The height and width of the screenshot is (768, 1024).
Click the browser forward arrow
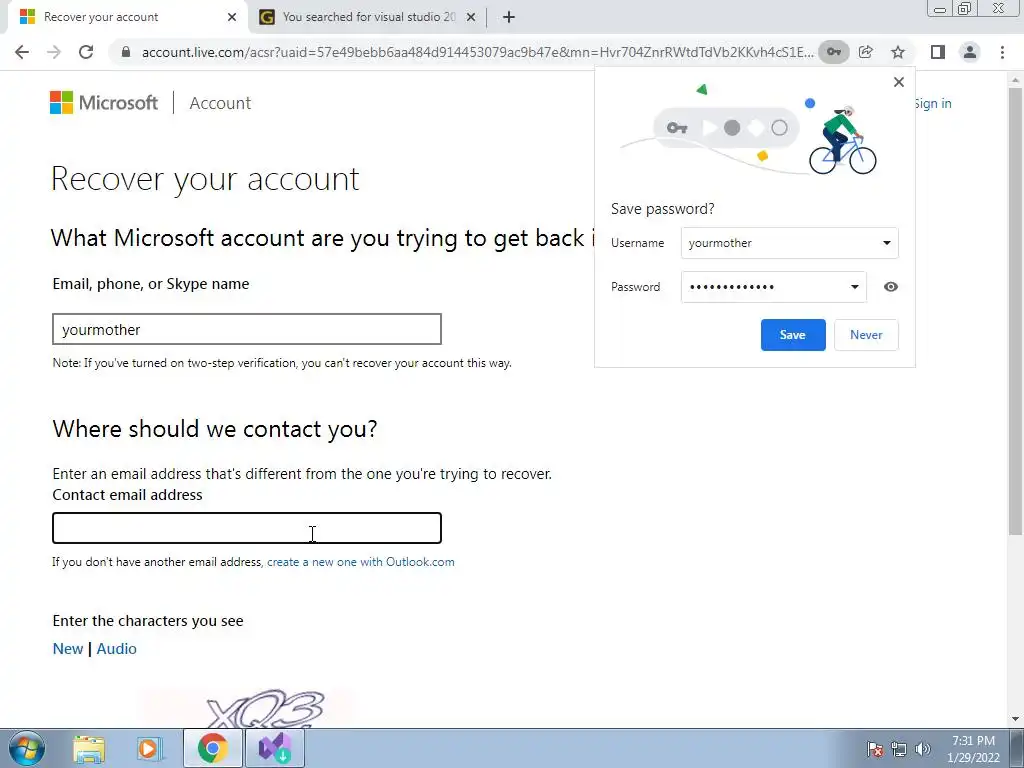point(54,52)
